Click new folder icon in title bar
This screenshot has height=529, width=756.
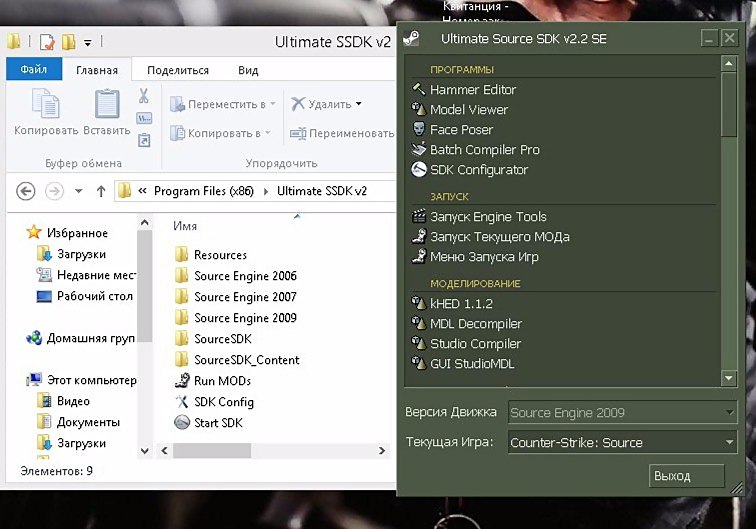(68, 42)
